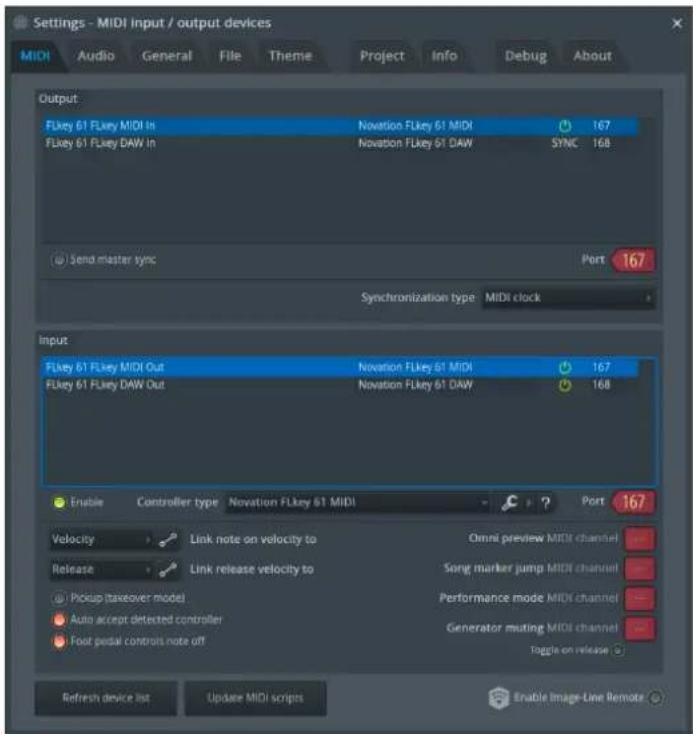
Task: Toggle power icon for FLkey MIDI Out input
Action: pos(565,367)
